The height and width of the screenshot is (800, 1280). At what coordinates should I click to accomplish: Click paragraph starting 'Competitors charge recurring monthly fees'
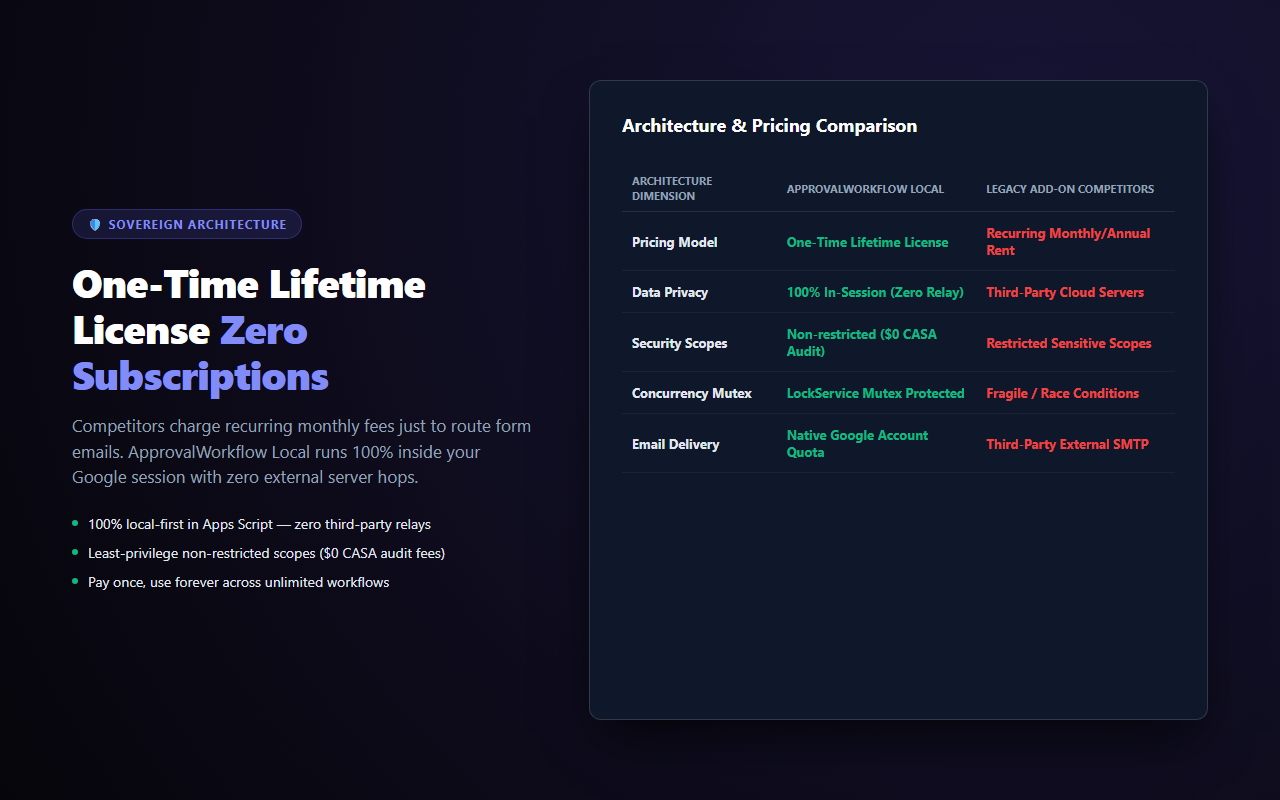(x=302, y=452)
